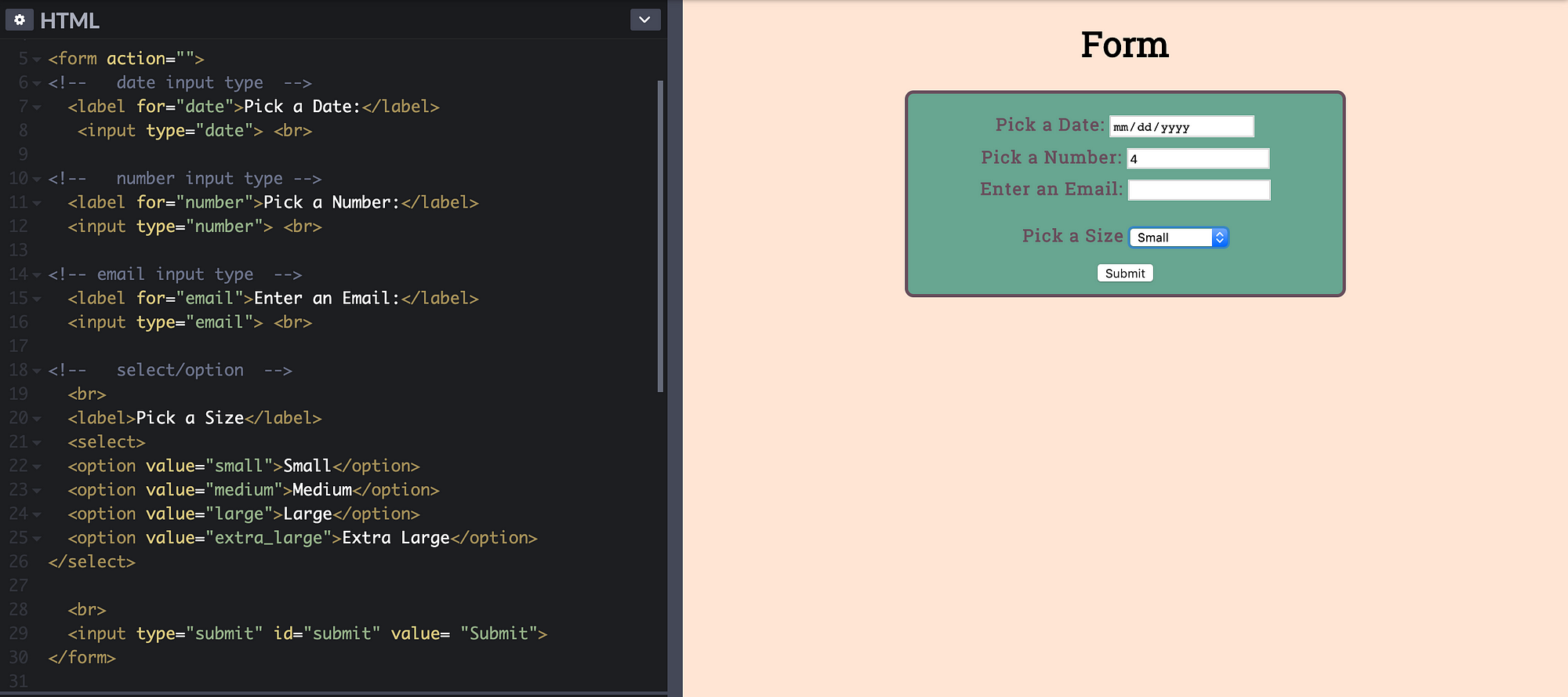1568x697 pixels.
Task: Click the 'Pick a Number:' label in preview
Action: tap(1051, 157)
